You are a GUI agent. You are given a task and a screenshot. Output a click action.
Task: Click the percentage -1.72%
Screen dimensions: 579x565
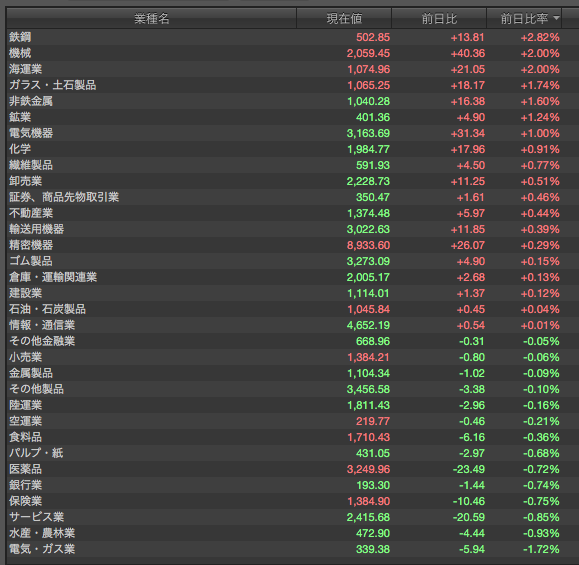(x=541, y=549)
